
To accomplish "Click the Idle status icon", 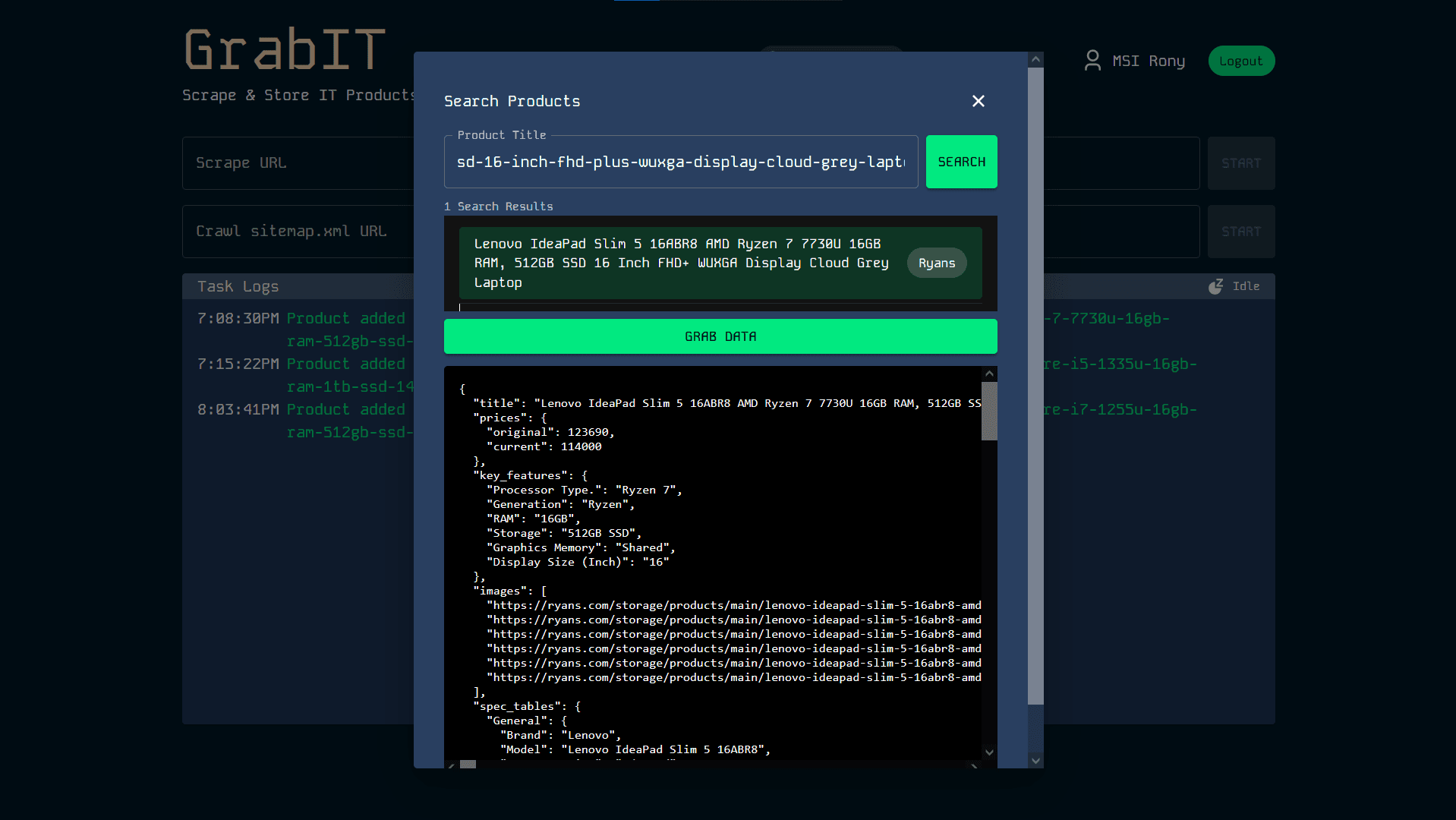I will 1215,286.
